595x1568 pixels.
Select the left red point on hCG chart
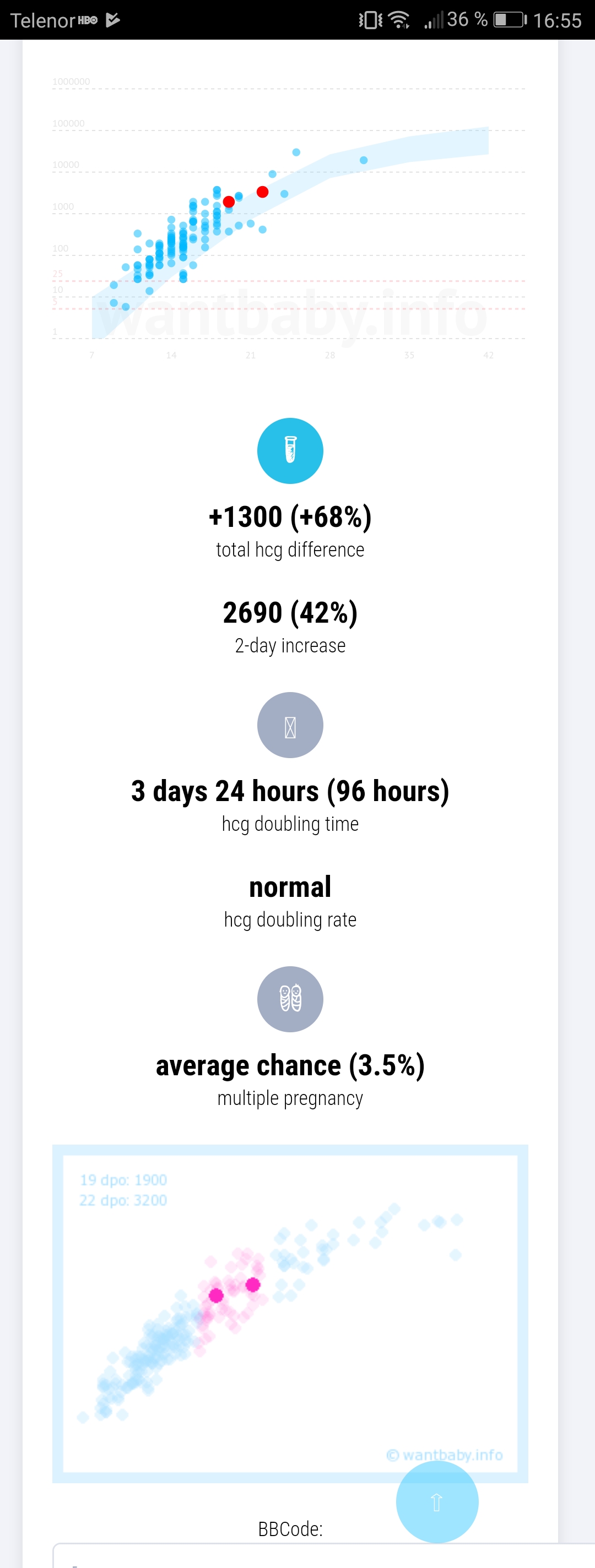tap(229, 202)
